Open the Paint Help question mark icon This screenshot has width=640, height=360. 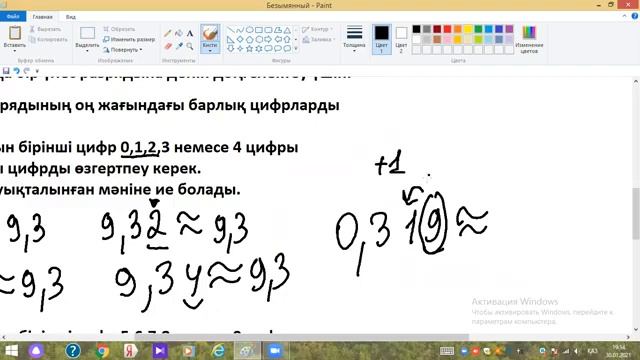coord(635,16)
